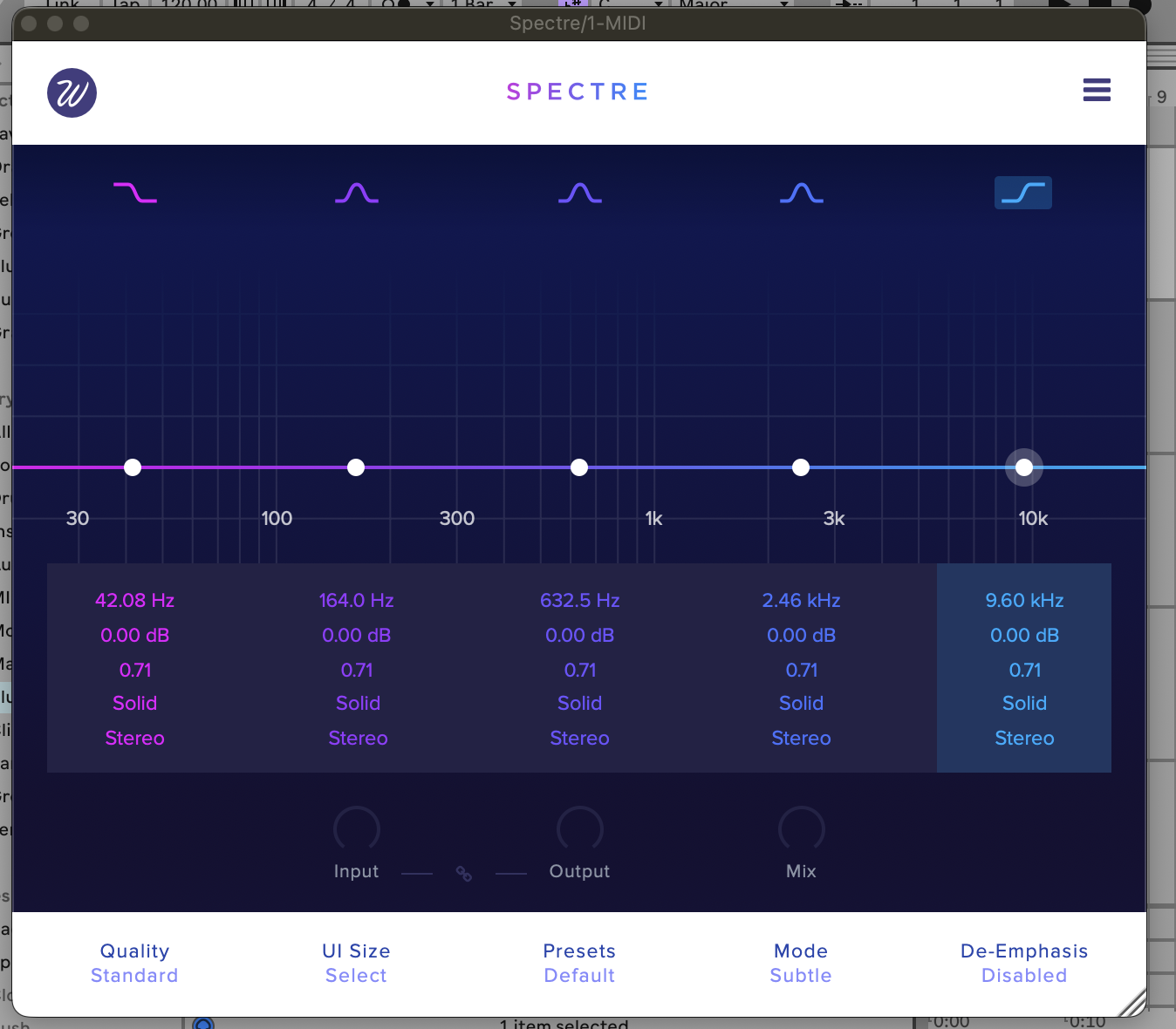The height and width of the screenshot is (1029, 1176).
Task: Click the bell filter icon for 2.46 kHz band
Action: click(x=802, y=193)
